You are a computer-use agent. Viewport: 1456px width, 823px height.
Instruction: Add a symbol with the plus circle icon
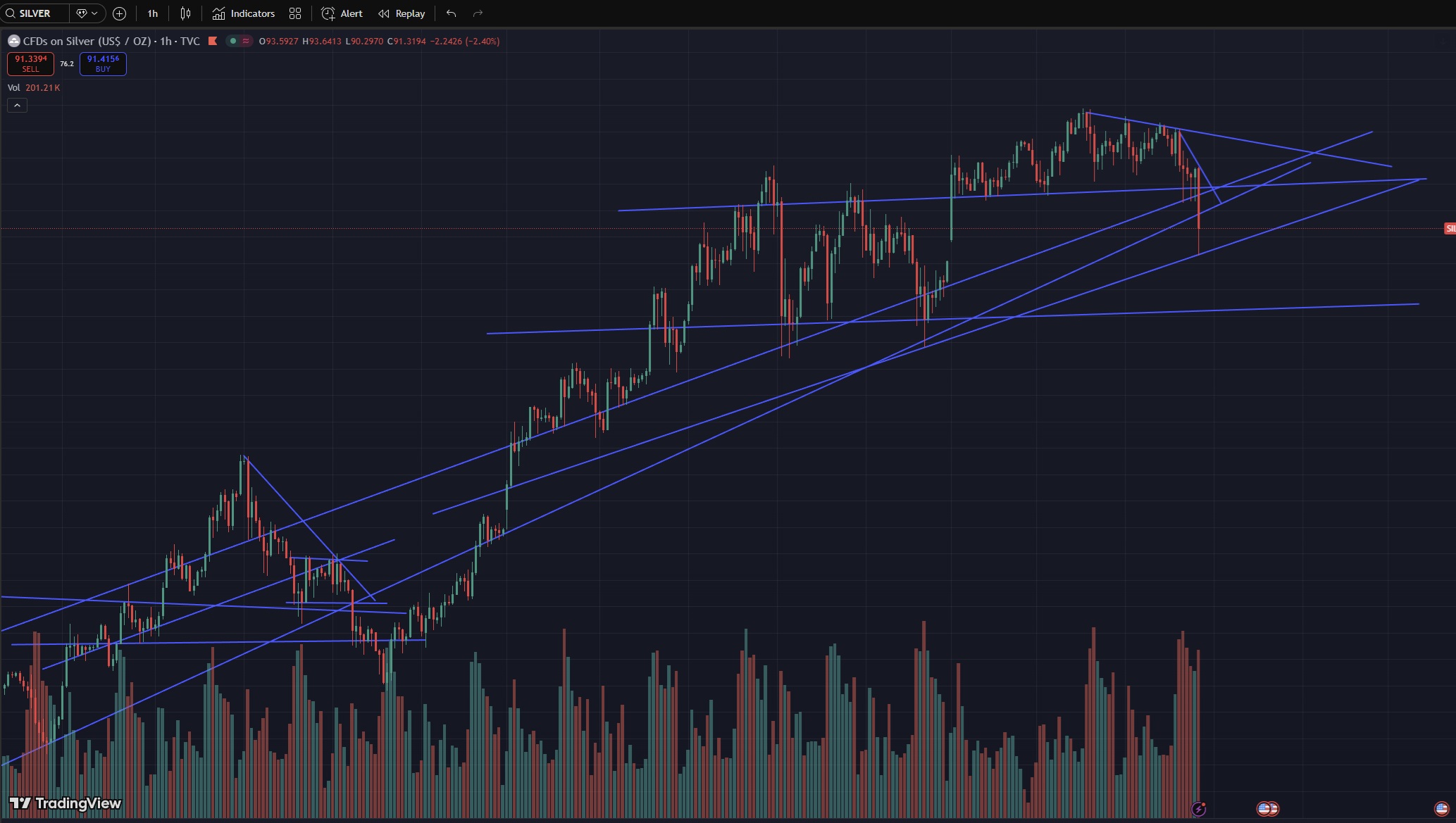120,13
